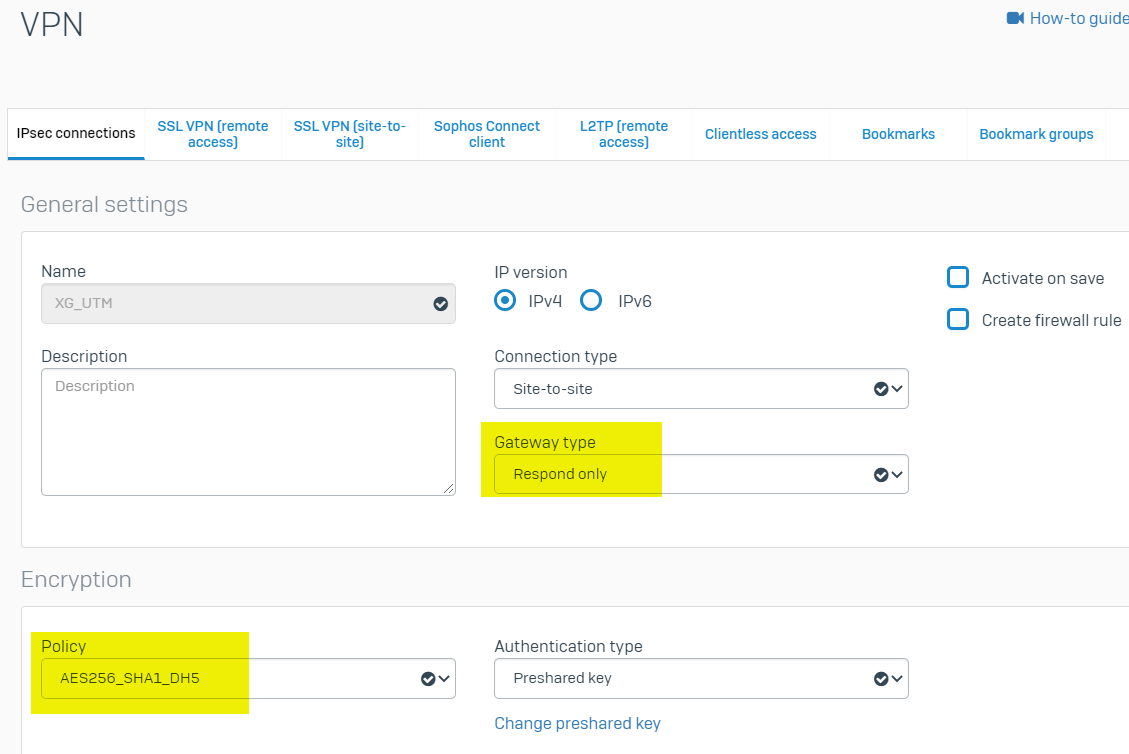Select the IPv4 radio button
This screenshot has height=754, width=1129.
pos(506,301)
